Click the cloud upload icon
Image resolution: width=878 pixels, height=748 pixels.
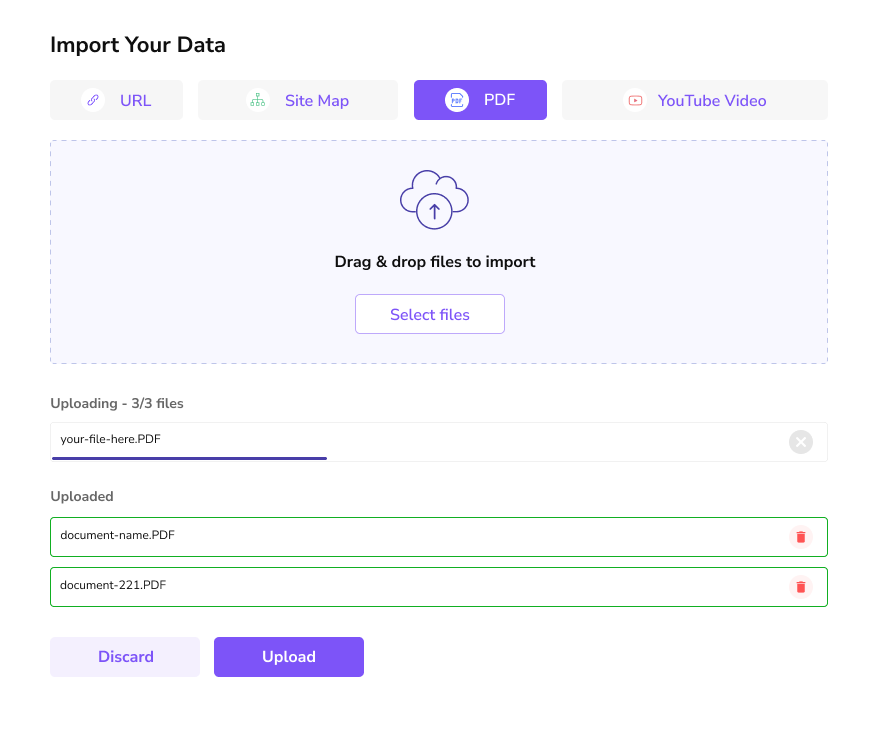point(434,200)
